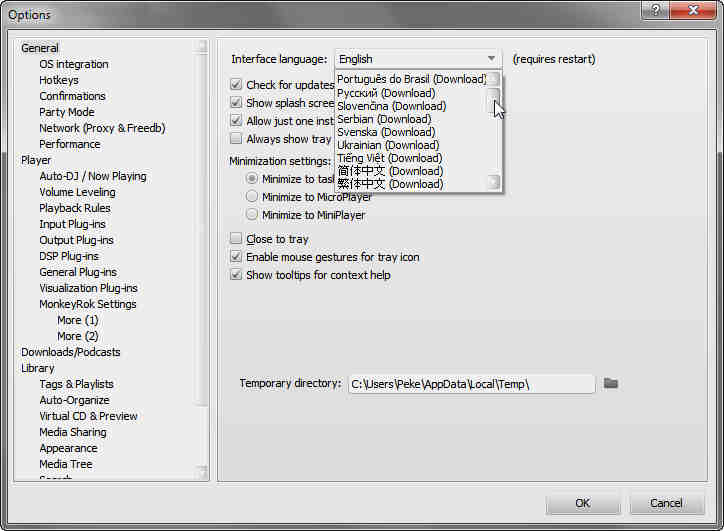Choose Português do Brasil (Download) language
The height and width of the screenshot is (531, 724).
(410, 79)
